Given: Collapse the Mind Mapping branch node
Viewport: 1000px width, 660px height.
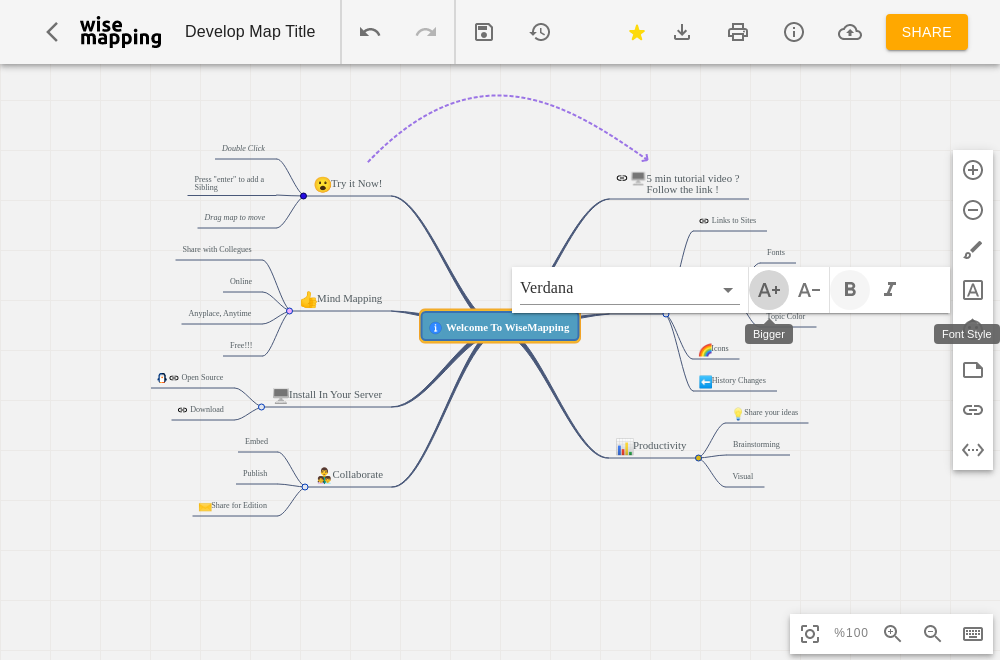Looking at the screenshot, I should pyautogui.click(x=290, y=311).
